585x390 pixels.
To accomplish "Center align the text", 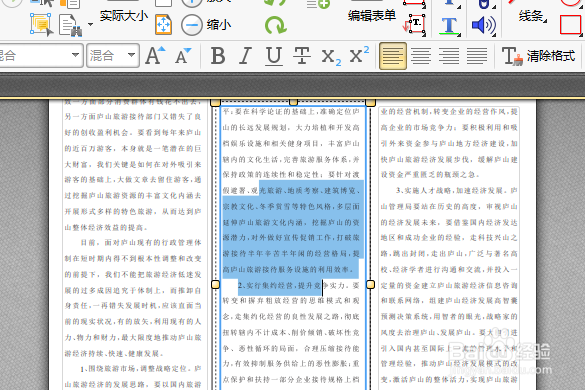I will click(x=421, y=56).
